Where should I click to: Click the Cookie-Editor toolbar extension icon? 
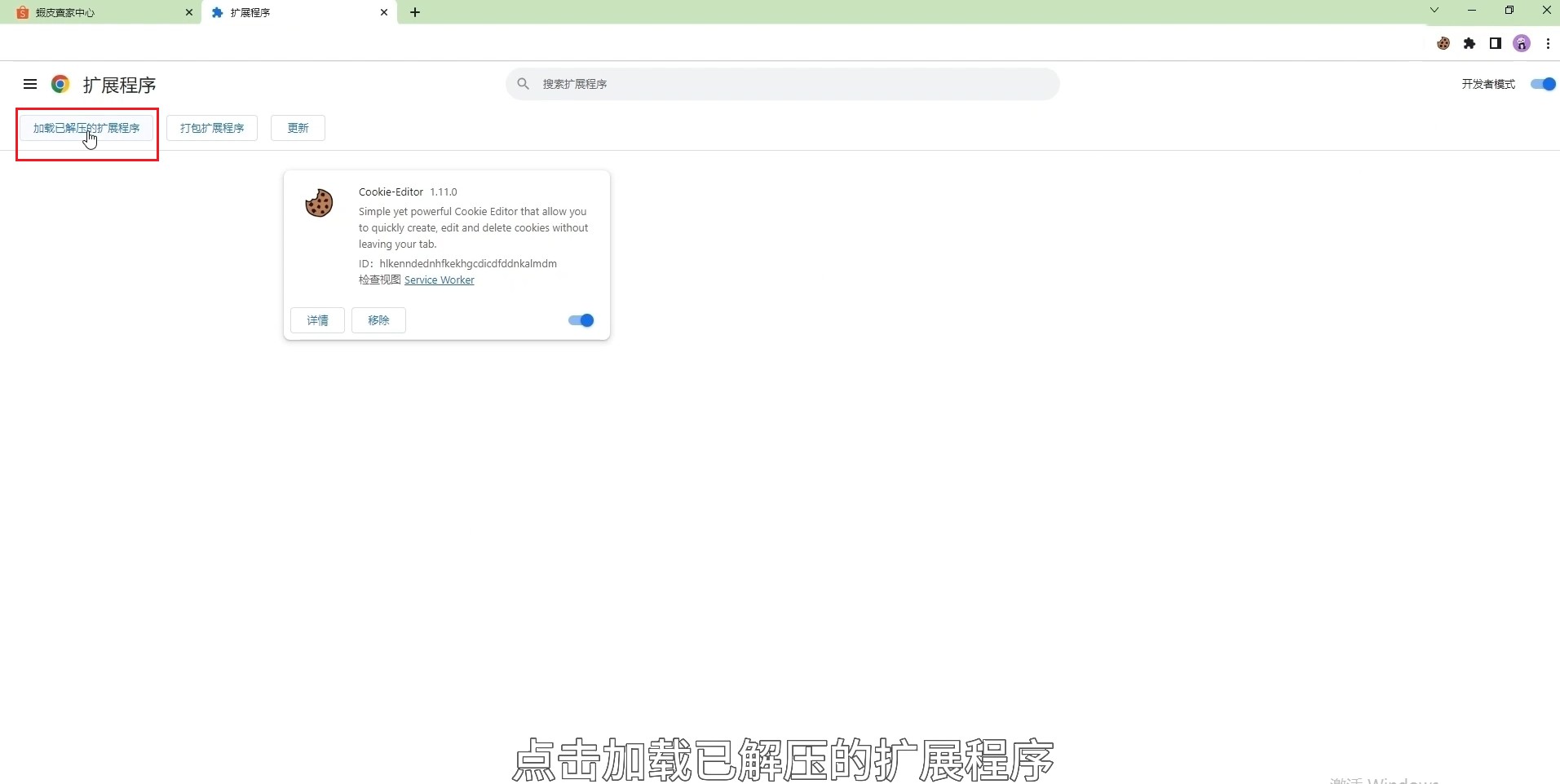[x=1443, y=43]
